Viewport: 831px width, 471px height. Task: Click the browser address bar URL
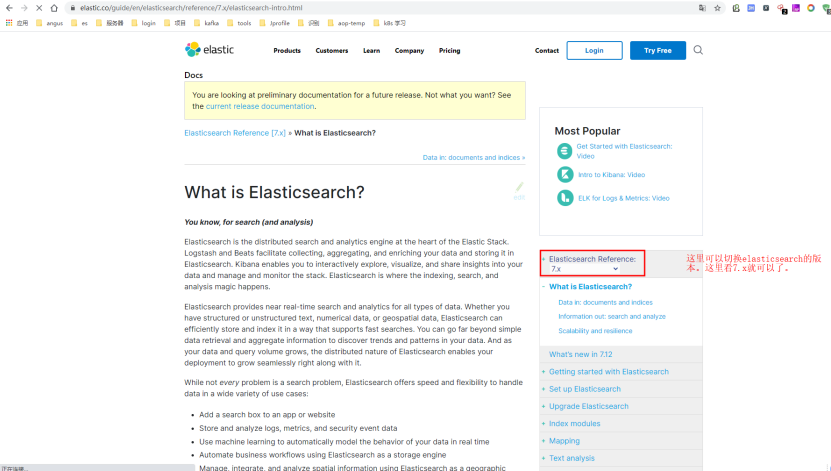point(191,8)
